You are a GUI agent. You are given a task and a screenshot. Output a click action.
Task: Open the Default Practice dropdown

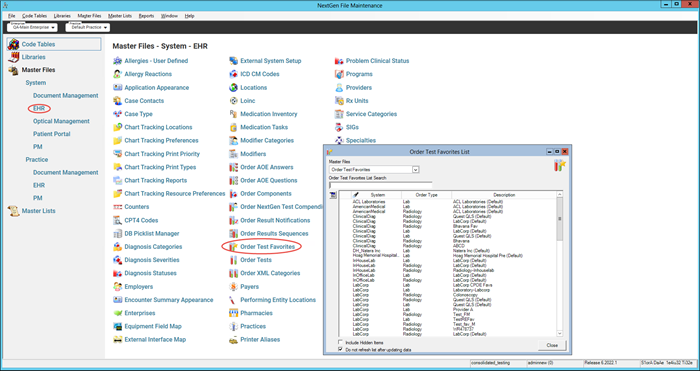(x=88, y=27)
